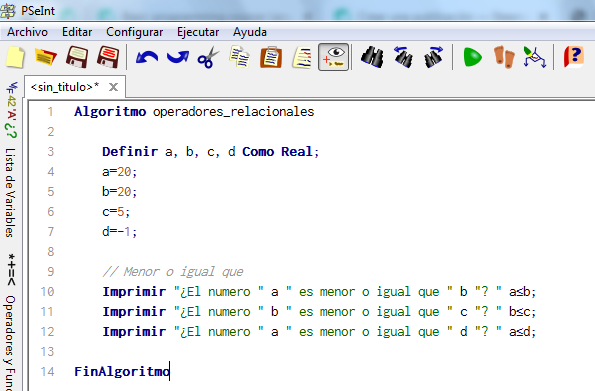Click FinAlgoritmo on line 14
The image size is (595, 391).
(x=122, y=371)
